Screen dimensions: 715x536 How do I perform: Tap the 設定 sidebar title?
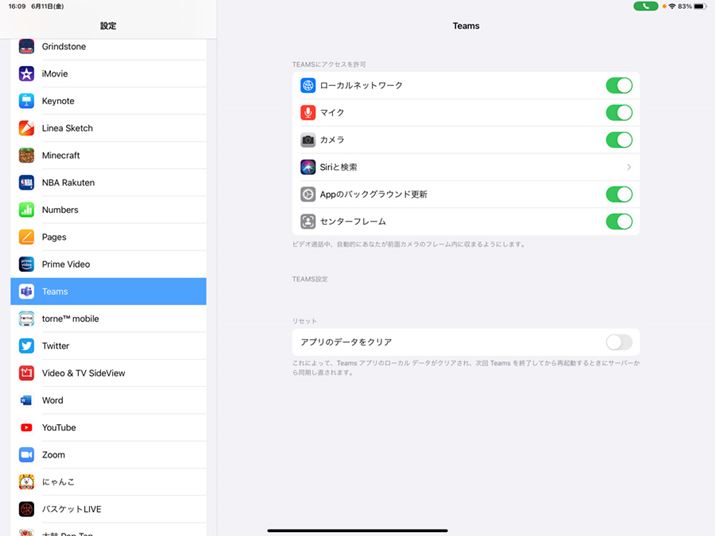108,26
